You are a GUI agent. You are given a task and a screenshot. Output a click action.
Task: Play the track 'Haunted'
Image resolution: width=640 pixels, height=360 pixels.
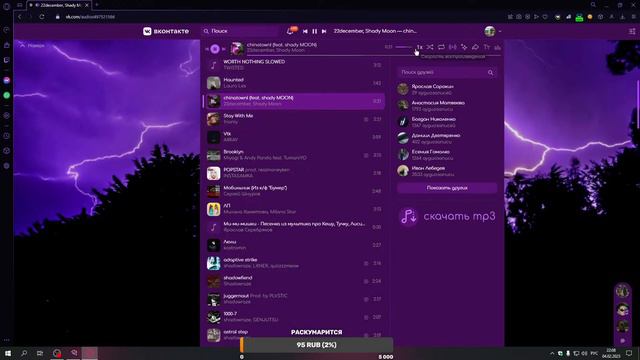coord(293,83)
